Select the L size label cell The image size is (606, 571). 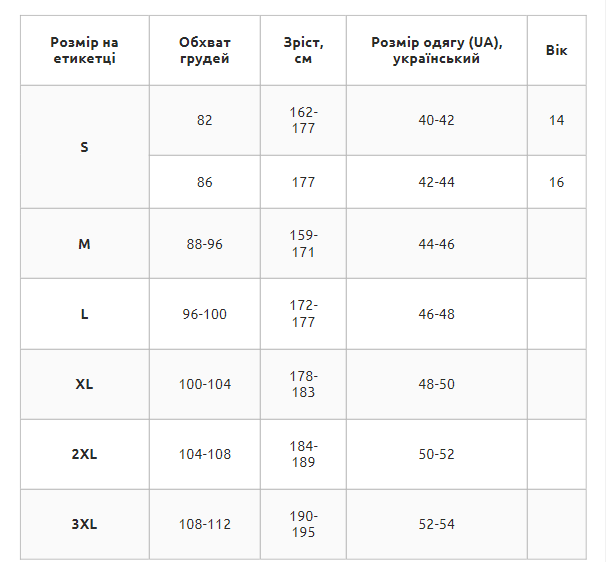pyautogui.click(x=85, y=314)
